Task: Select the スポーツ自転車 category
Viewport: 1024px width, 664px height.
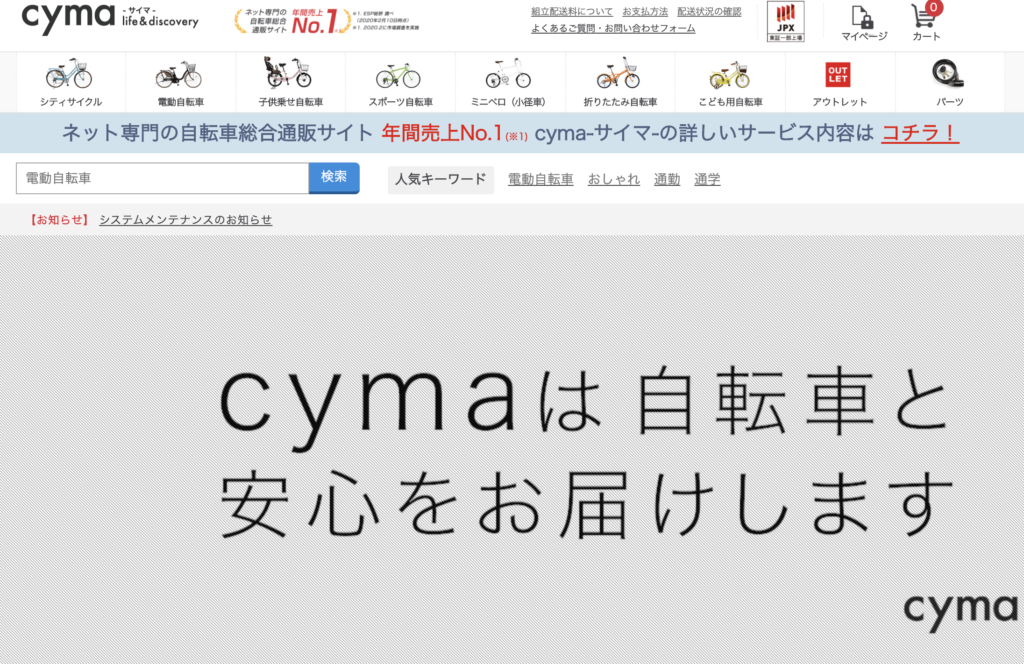Action: tap(400, 82)
